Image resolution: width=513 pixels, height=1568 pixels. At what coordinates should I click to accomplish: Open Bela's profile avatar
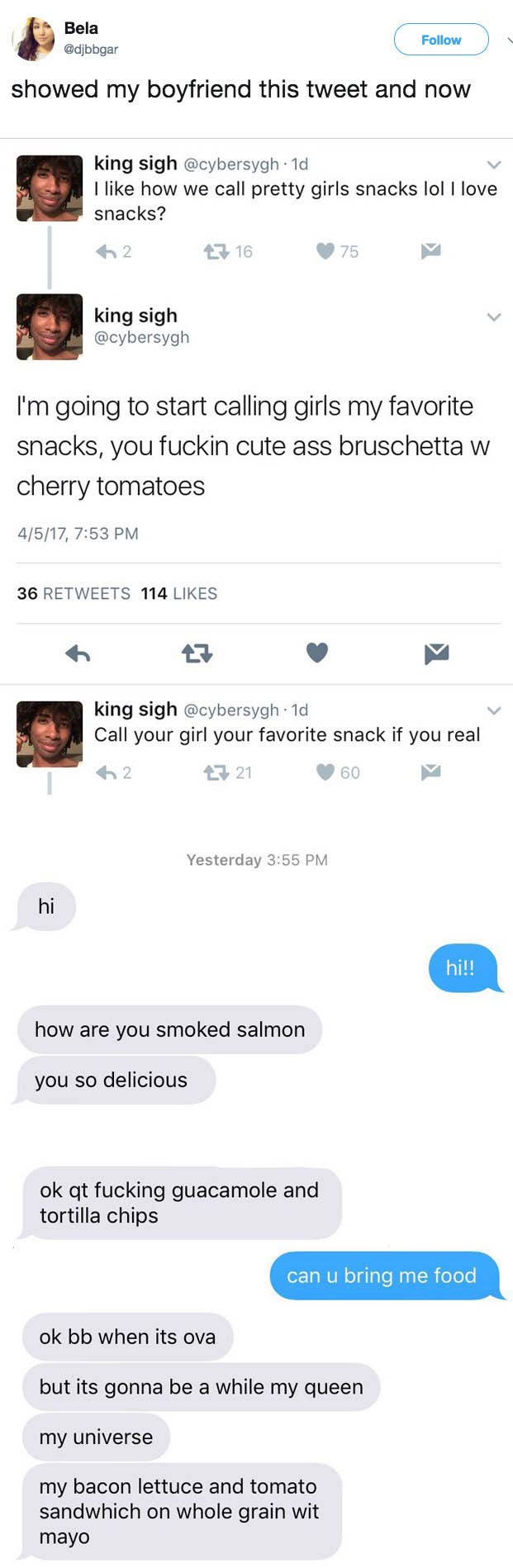click(x=34, y=39)
